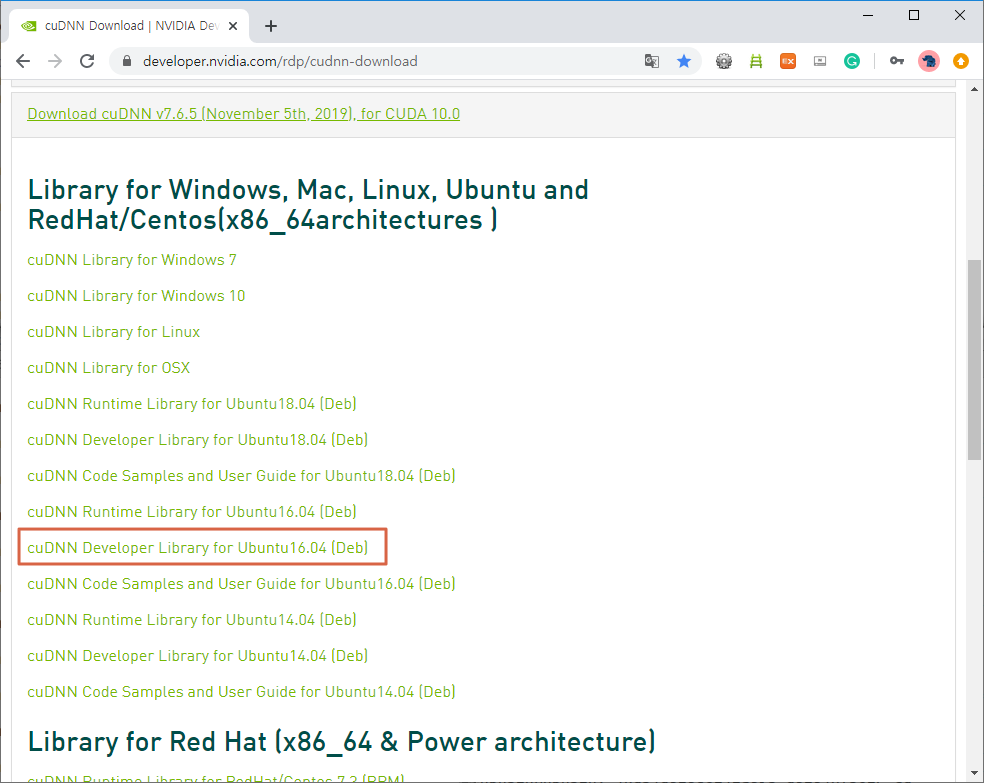Screen dimensions: 984x783
Task: Download cuDNN Library for Windows 10
Action: (136, 296)
